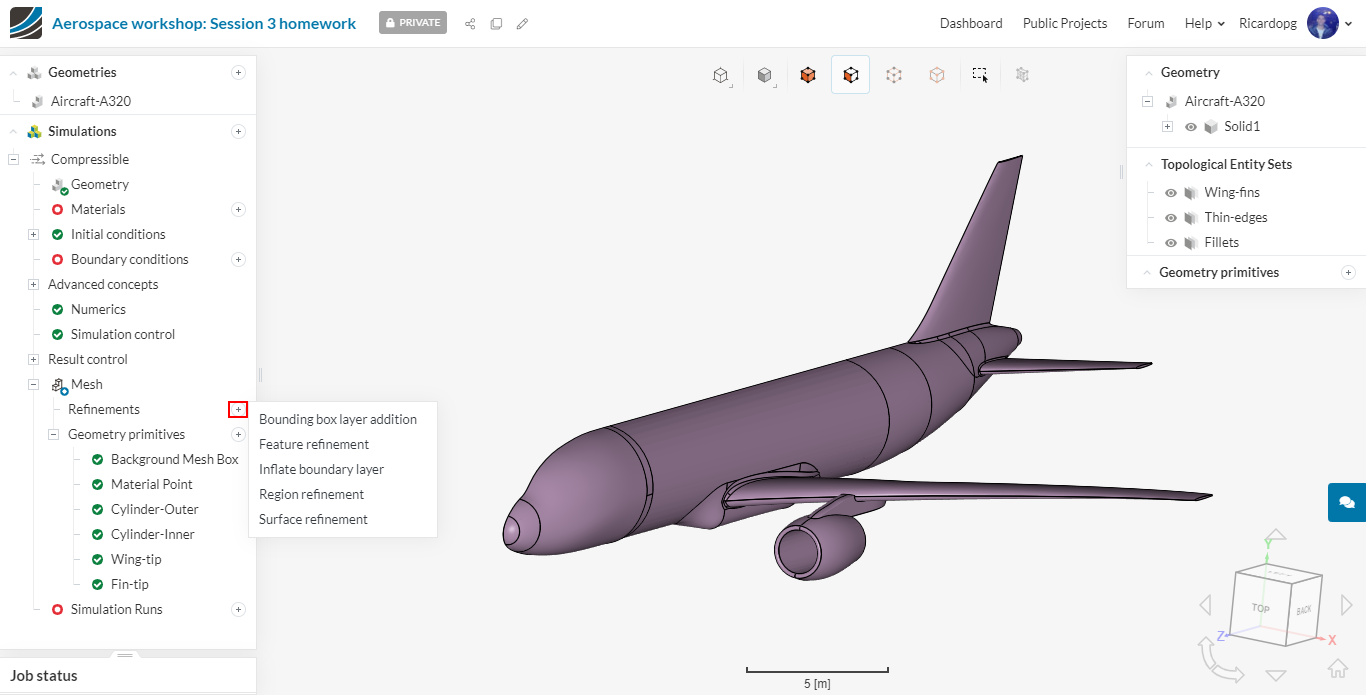Image resolution: width=1366 pixels, height=695 pixels.
Task: Open the Public Projects page
Action: [1064, 23]
